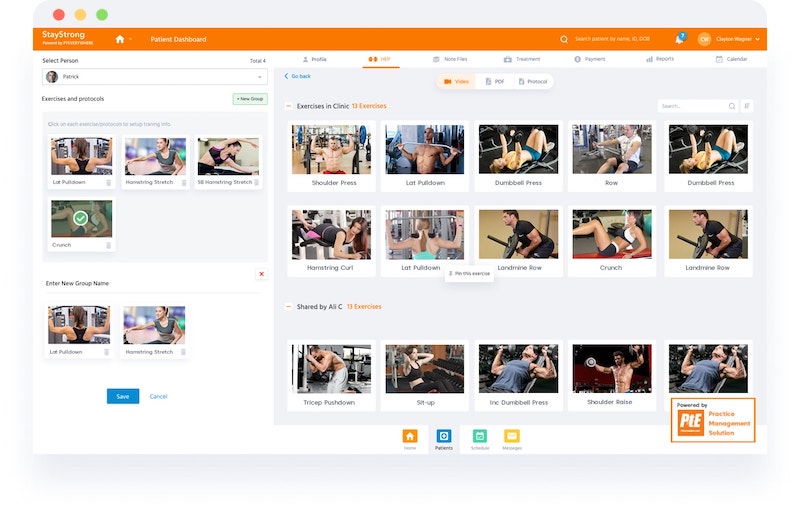Select the Tricep Pushdown exercise card
Screen dimensions: 800x514
click(332, 376)
